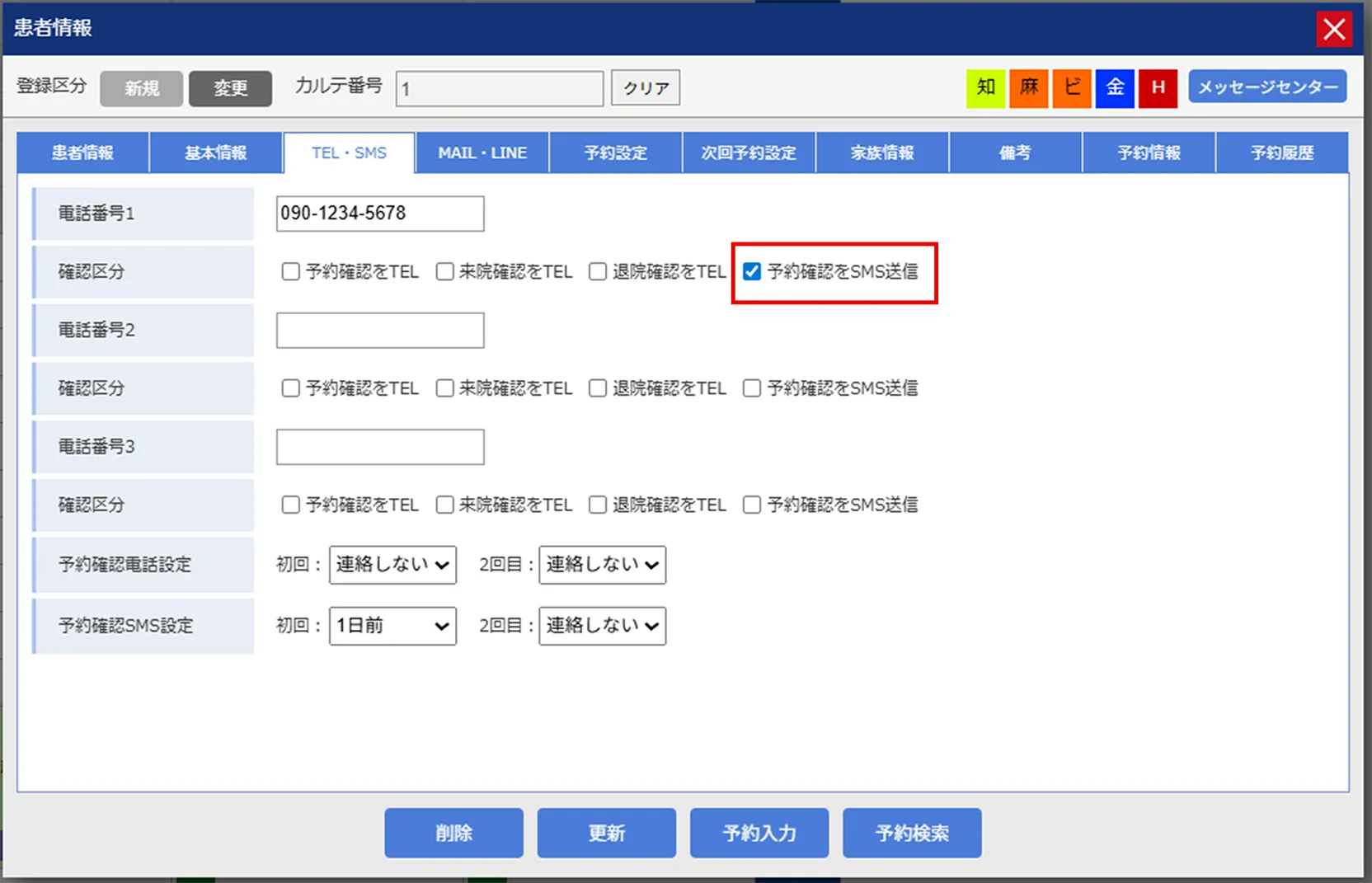Viewport: 1372px width, 883px height.
Task: Uncheck 予約確認をSMS送信 for 電話番号1
Action: click(752, 271)
